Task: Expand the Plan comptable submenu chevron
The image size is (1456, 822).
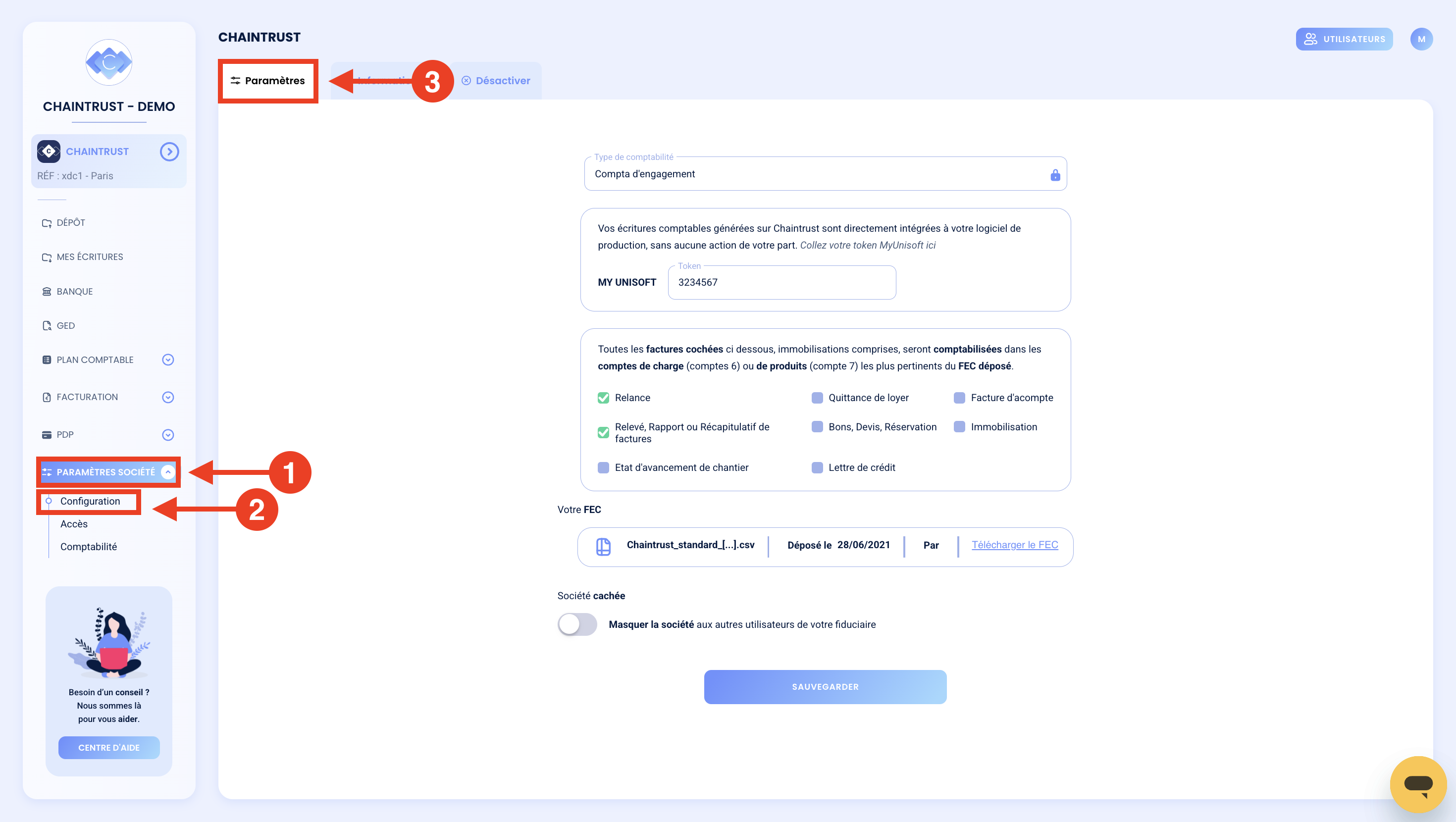Action: [168, 360]
